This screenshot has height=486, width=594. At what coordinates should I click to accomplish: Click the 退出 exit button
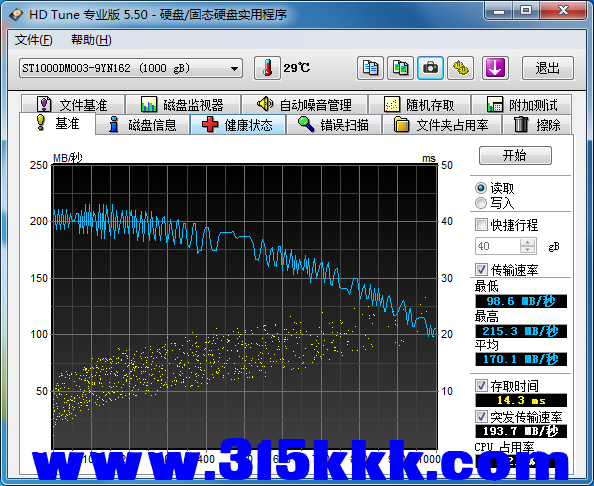pos(547,68)
